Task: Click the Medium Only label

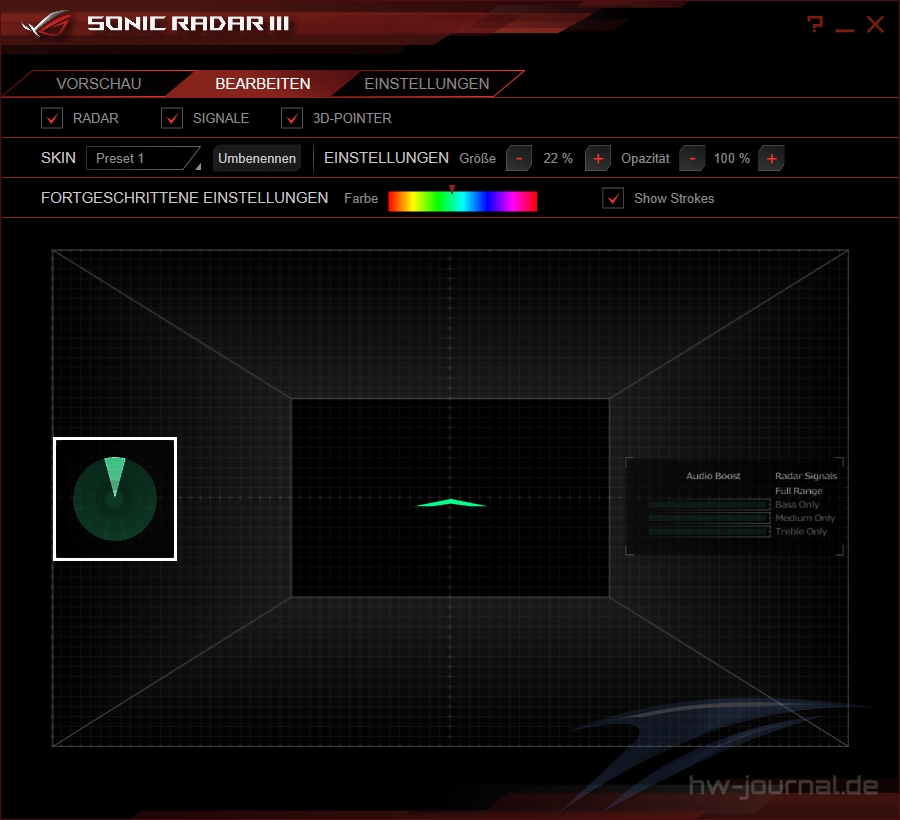Action: pos(805,518)
